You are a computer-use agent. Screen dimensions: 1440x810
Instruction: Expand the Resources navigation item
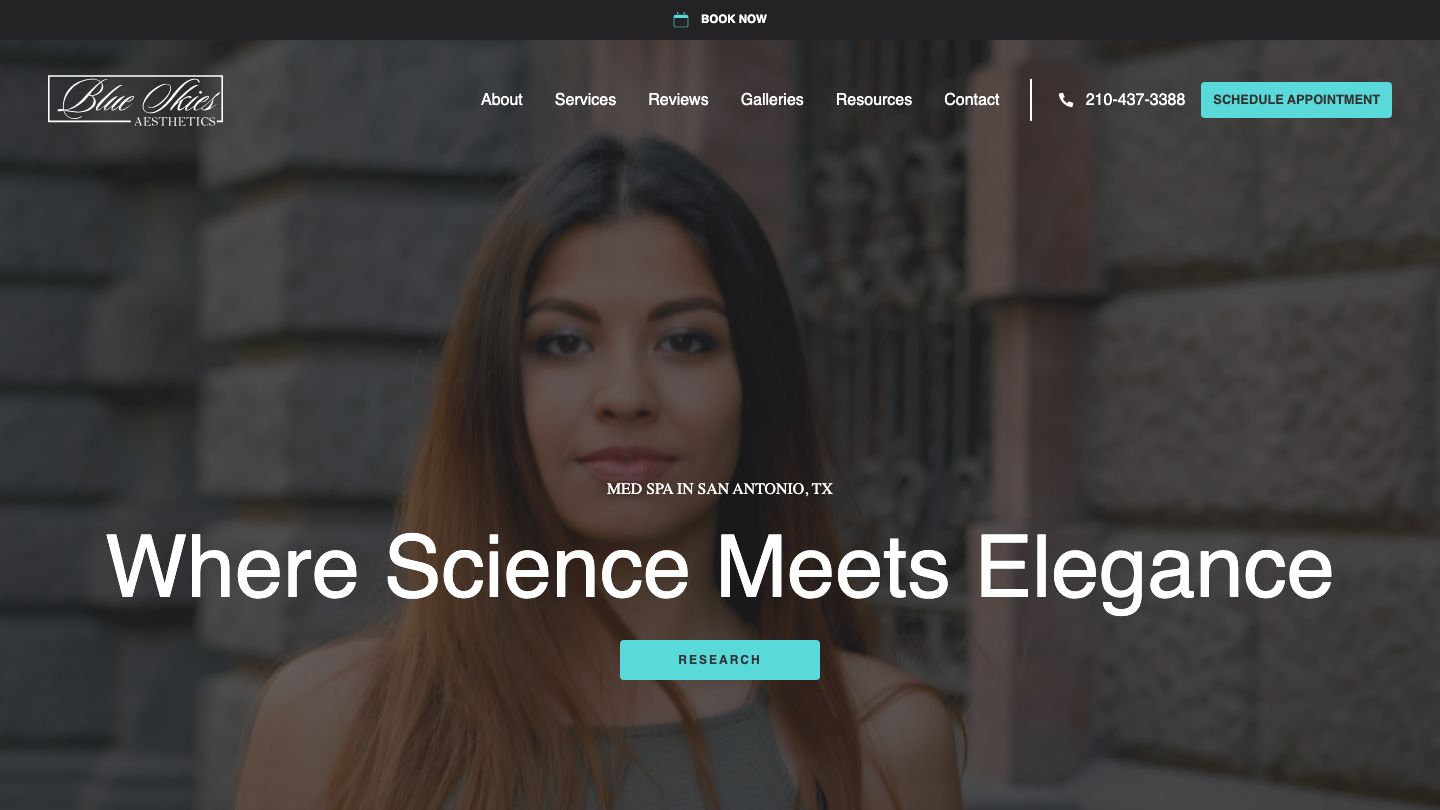point(874,100)
